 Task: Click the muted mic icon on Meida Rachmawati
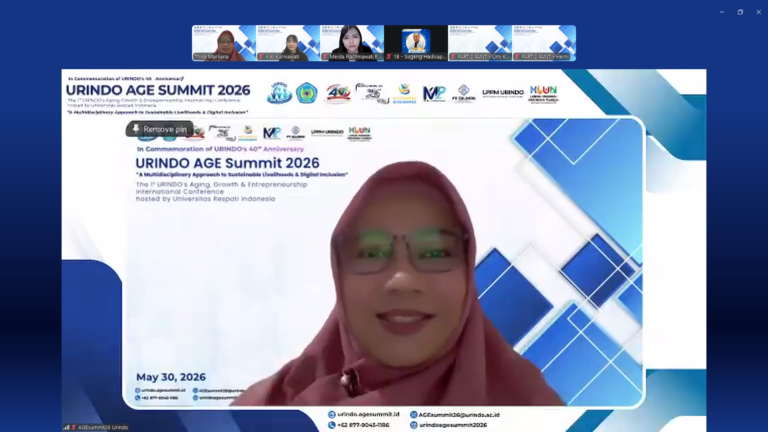(x=325, y=57)
